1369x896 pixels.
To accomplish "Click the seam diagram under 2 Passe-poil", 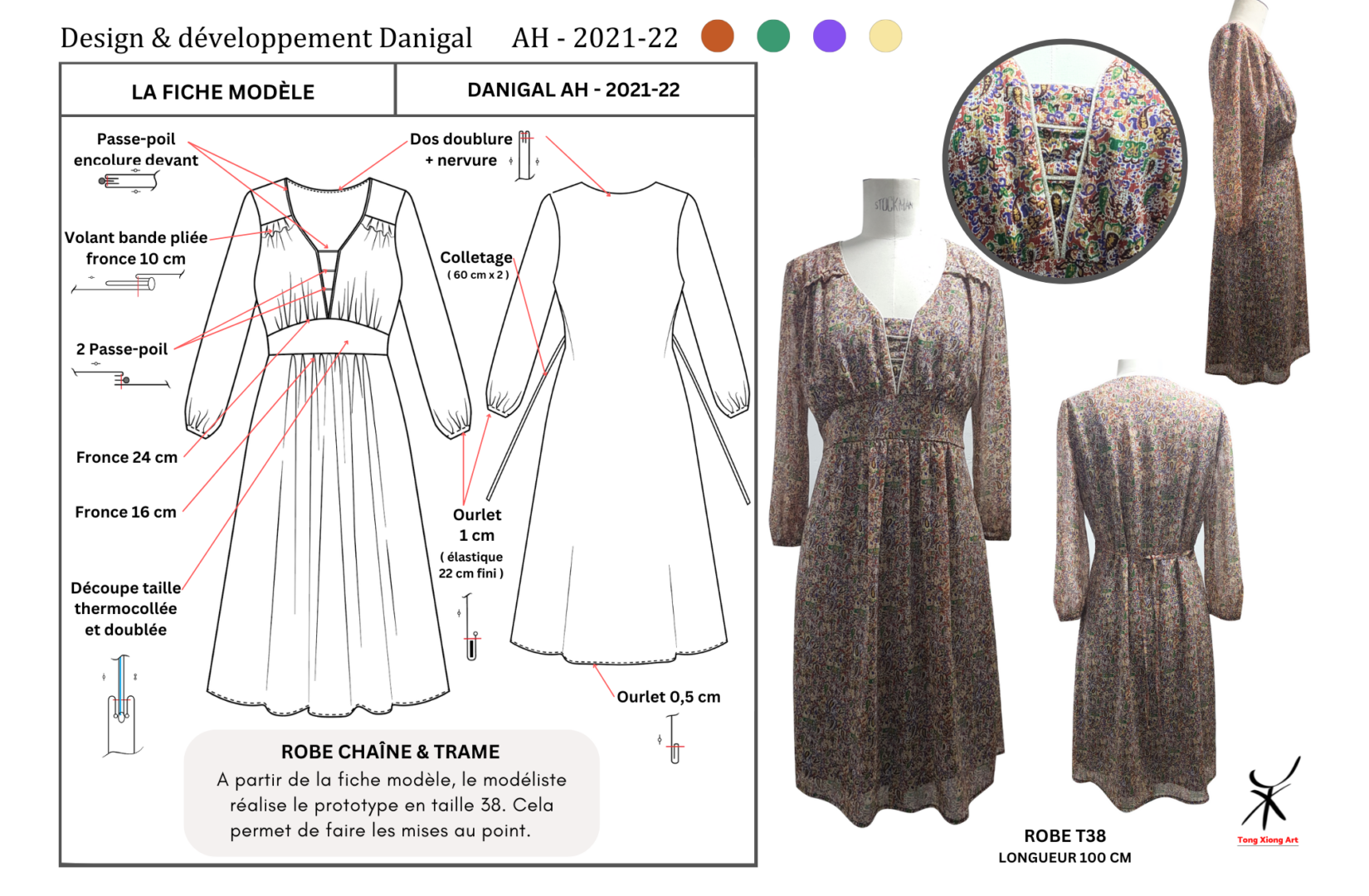I will click(x=120, y=376).
